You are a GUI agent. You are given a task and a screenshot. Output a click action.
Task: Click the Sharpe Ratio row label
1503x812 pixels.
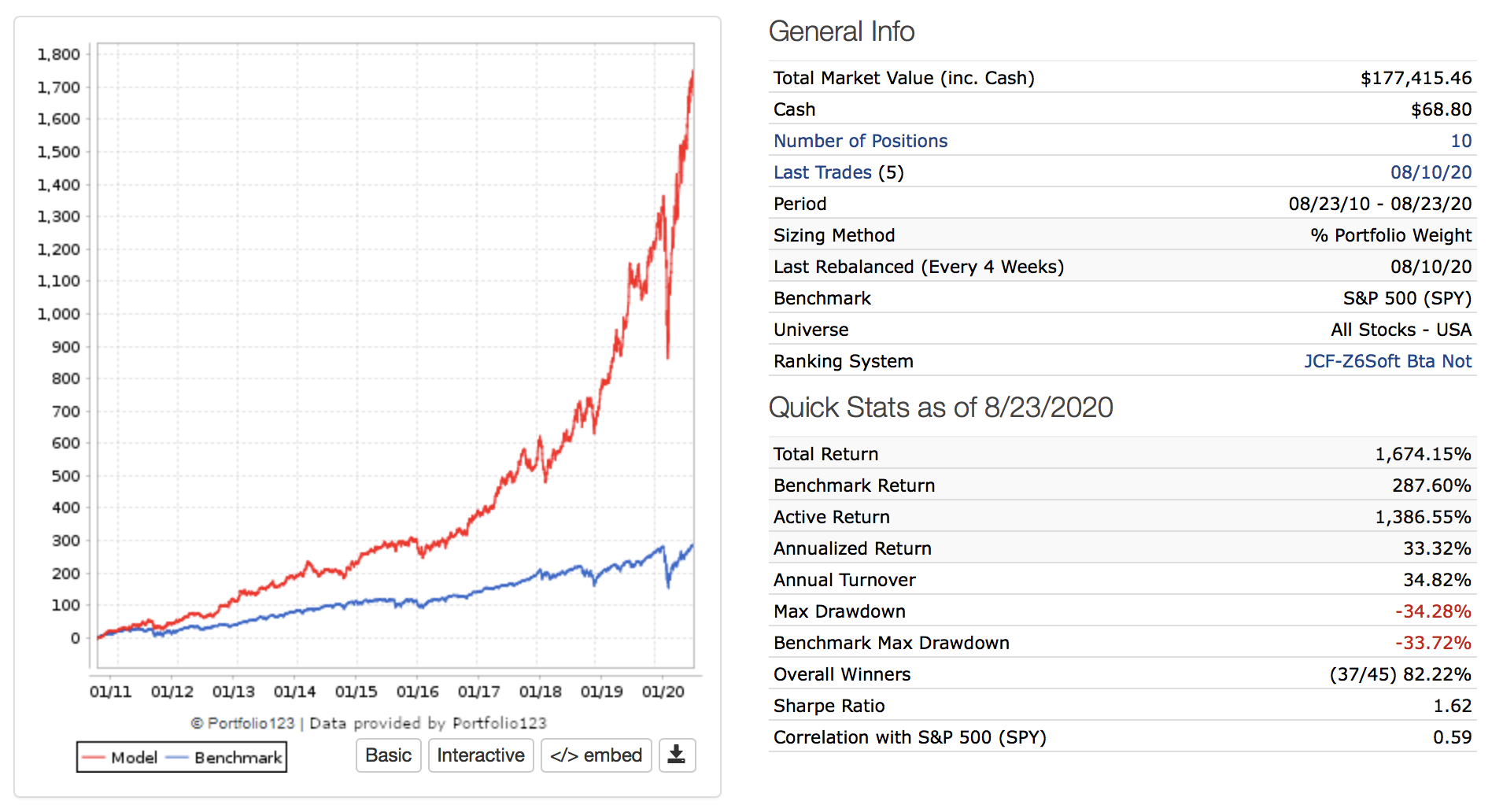829,706
